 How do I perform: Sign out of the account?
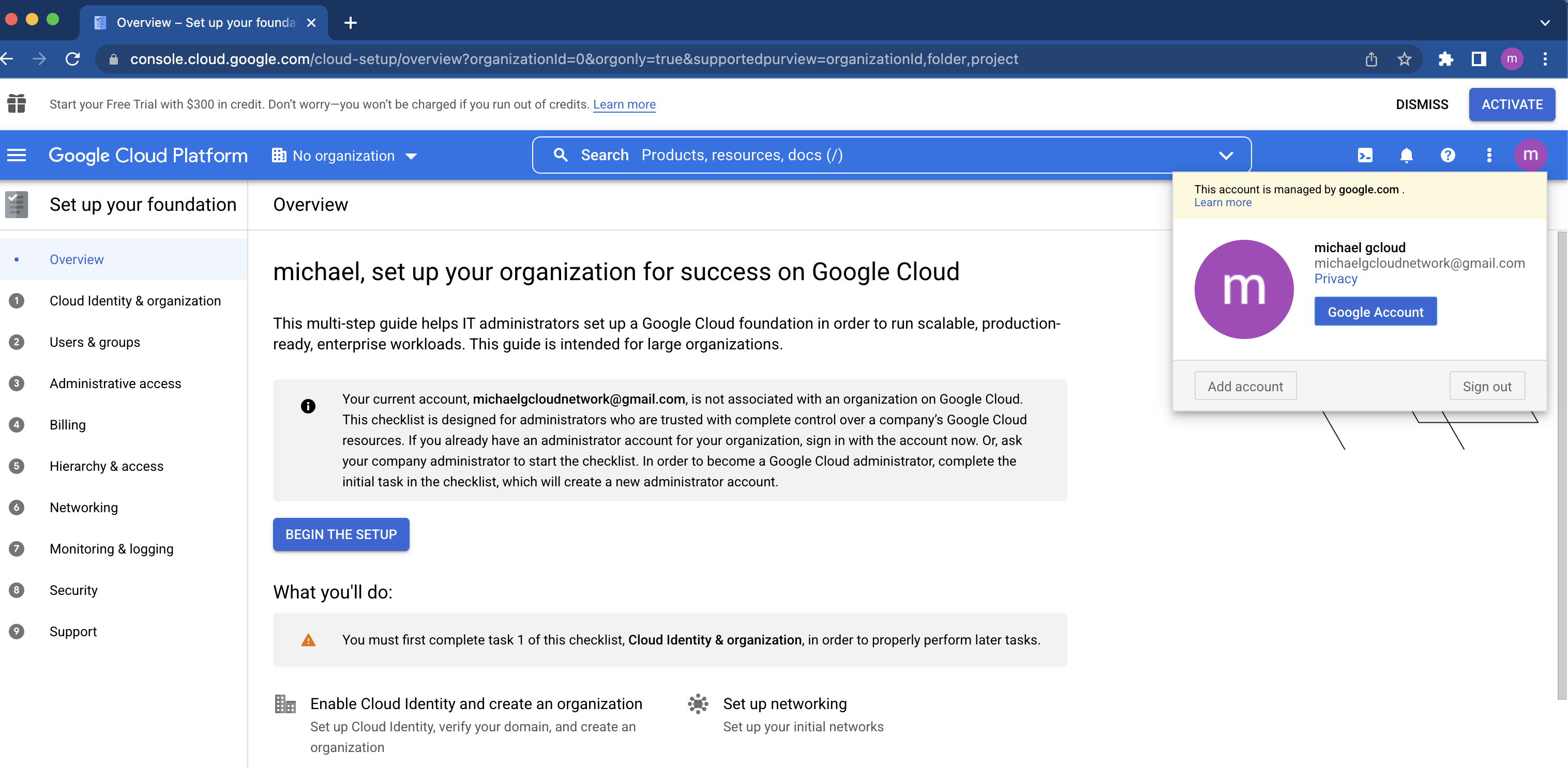point(1487,386)
